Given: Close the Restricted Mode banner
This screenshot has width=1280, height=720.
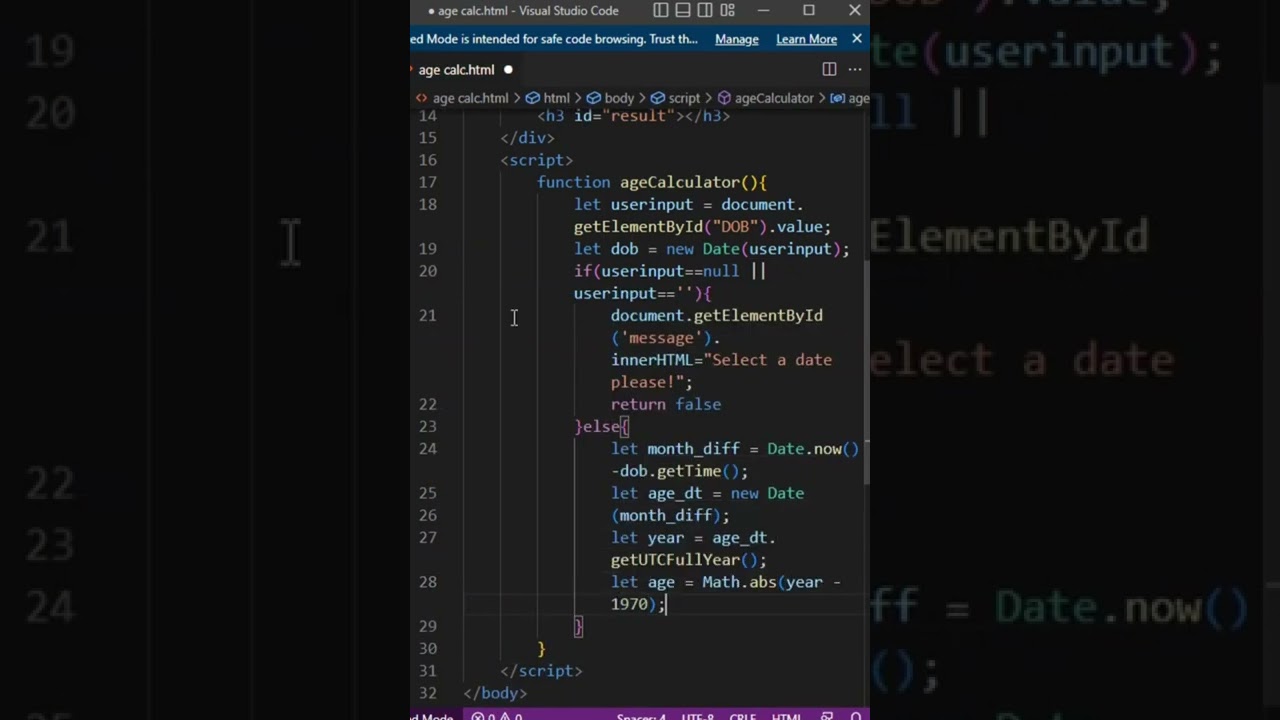Looking at the screenshot, I should coord(856,39).
